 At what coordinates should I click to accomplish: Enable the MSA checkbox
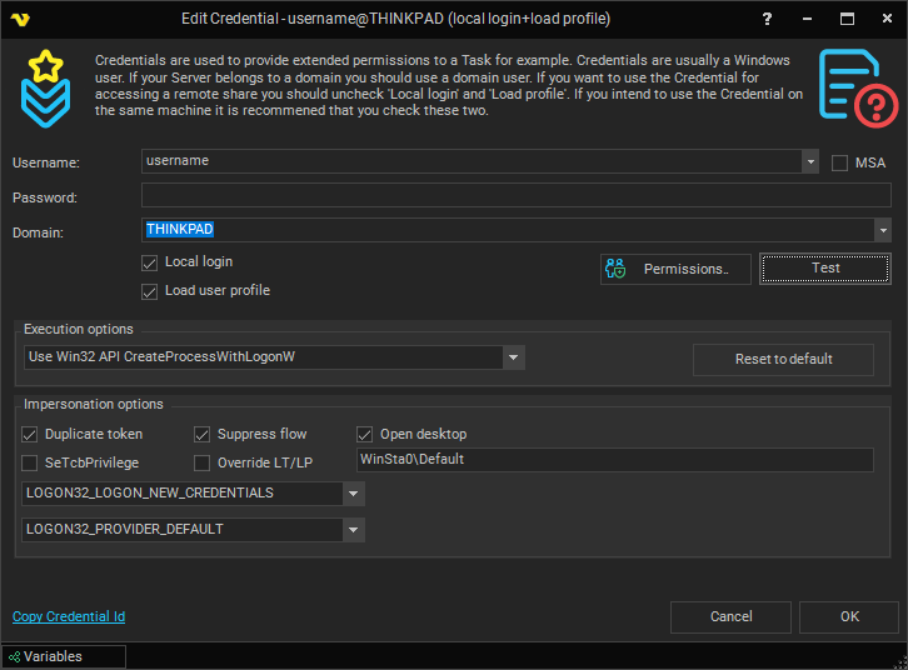[x=838, y=162]
